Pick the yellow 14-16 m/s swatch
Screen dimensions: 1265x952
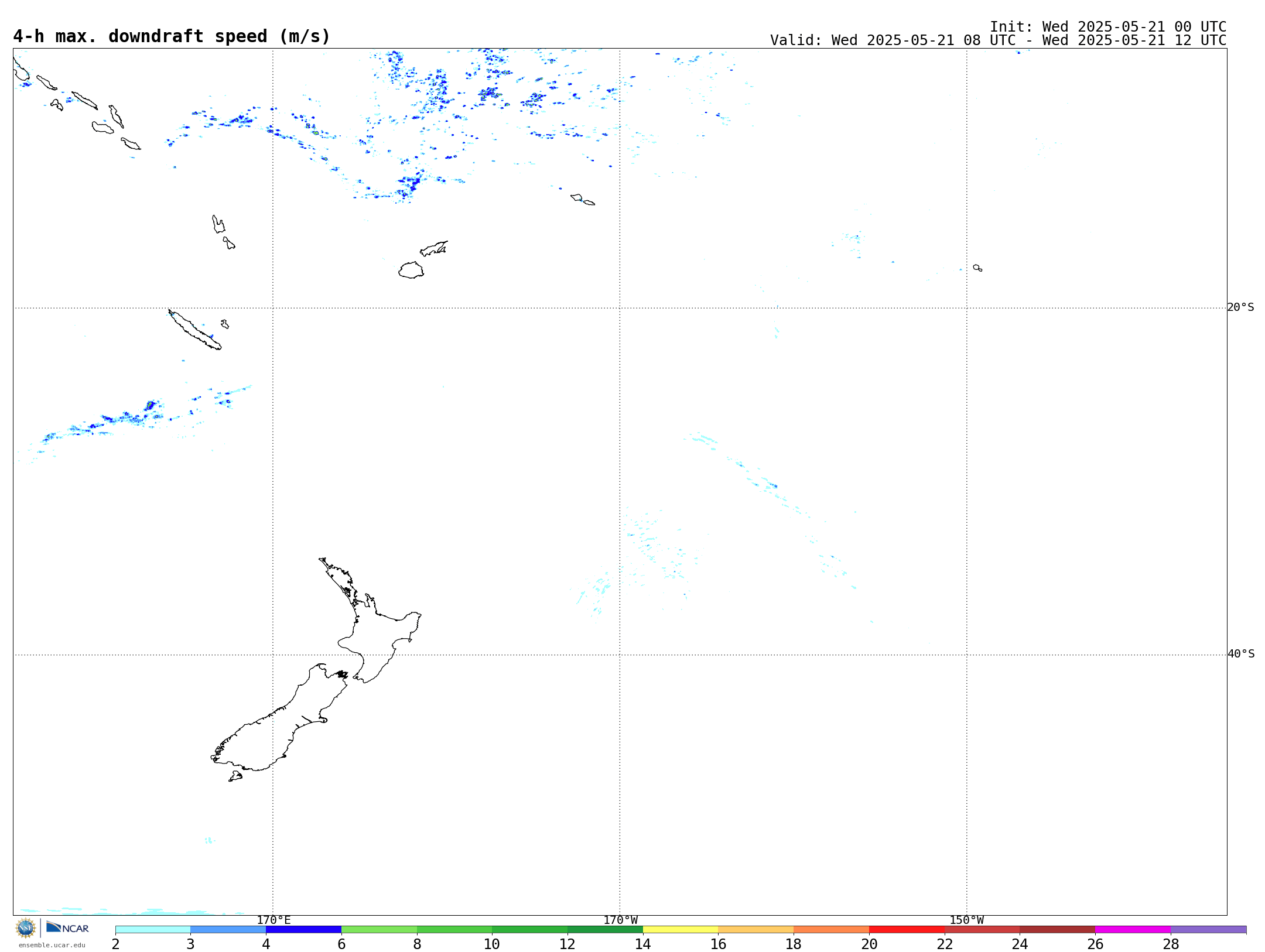click(x=681, y=930)
